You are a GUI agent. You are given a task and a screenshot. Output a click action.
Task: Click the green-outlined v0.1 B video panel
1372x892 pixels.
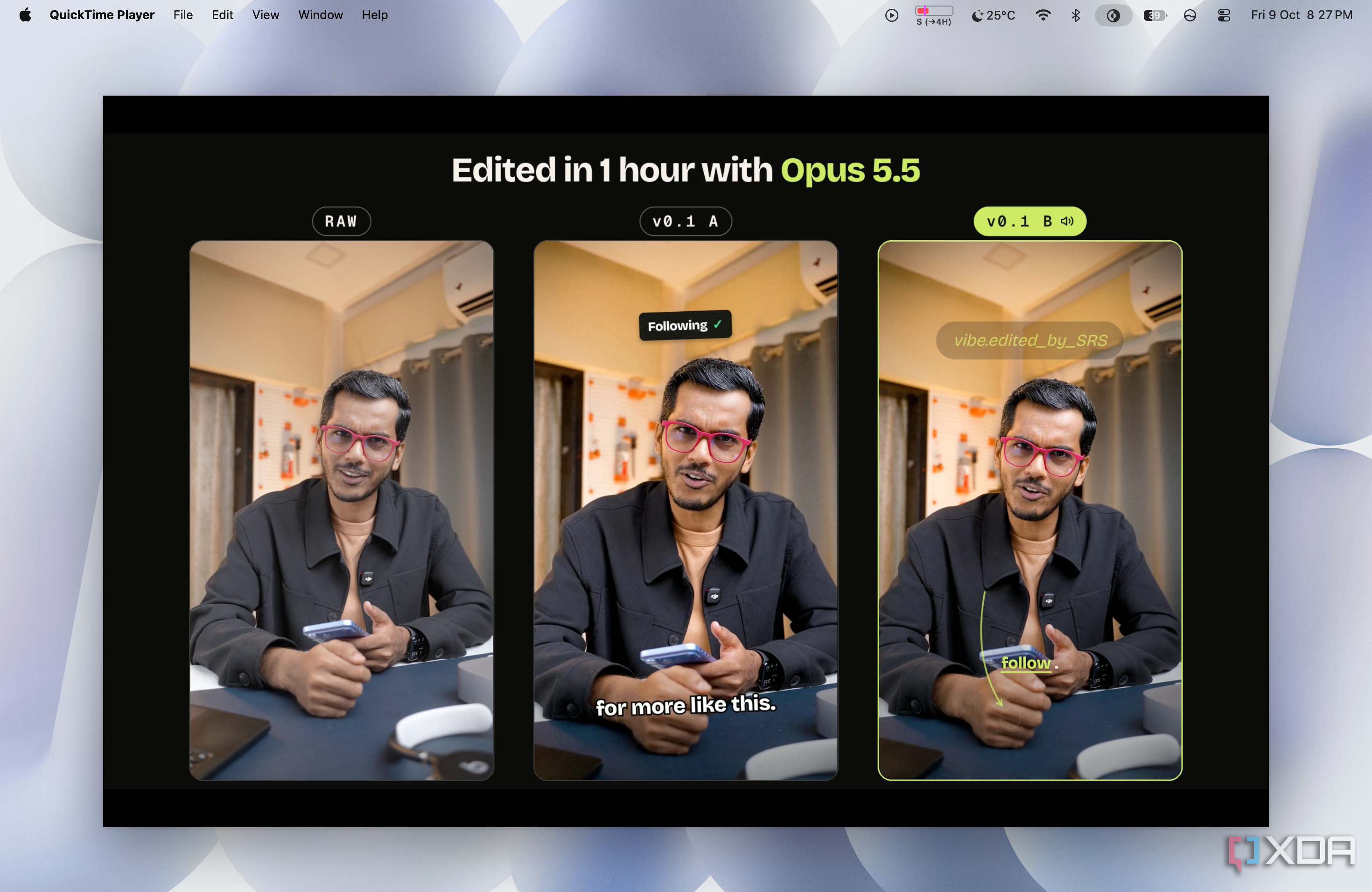click(1029, 510)
